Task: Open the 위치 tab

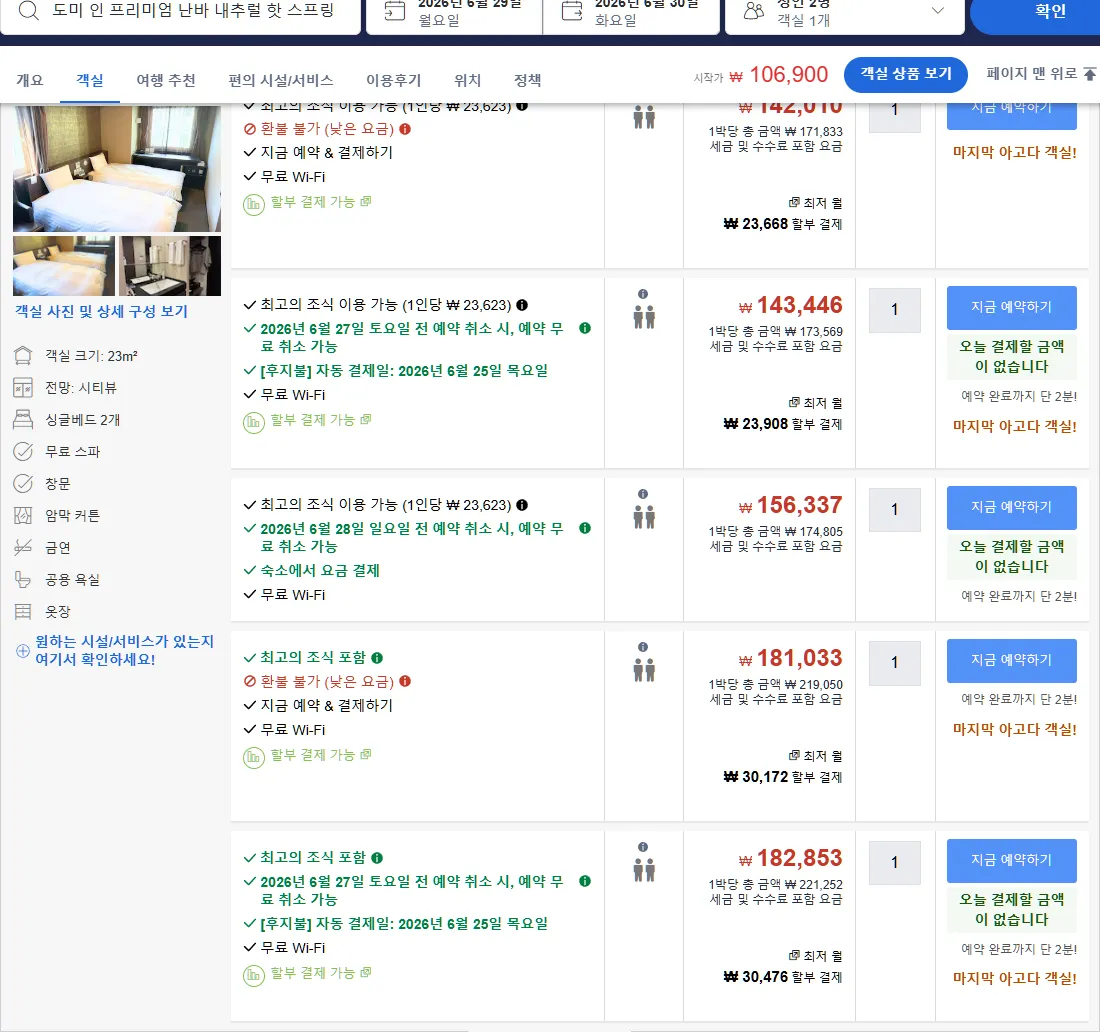Action: tap(467, 81)
